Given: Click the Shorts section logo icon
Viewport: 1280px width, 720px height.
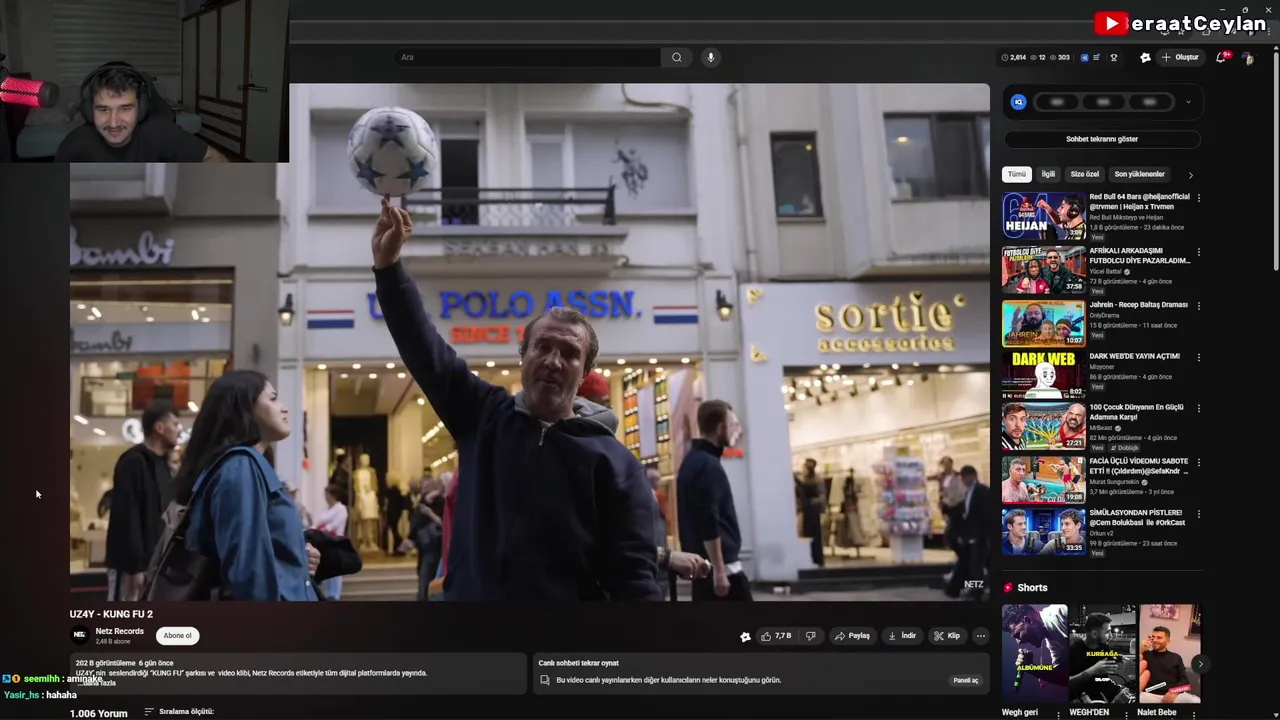Looking at the screenshot, I should (1009, 588).
